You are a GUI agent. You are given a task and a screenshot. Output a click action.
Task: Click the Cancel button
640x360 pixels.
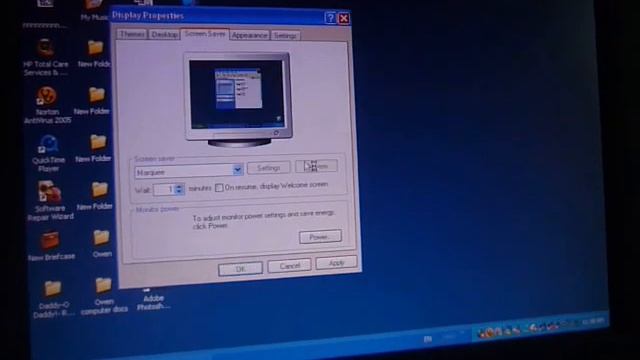(289, 266)
